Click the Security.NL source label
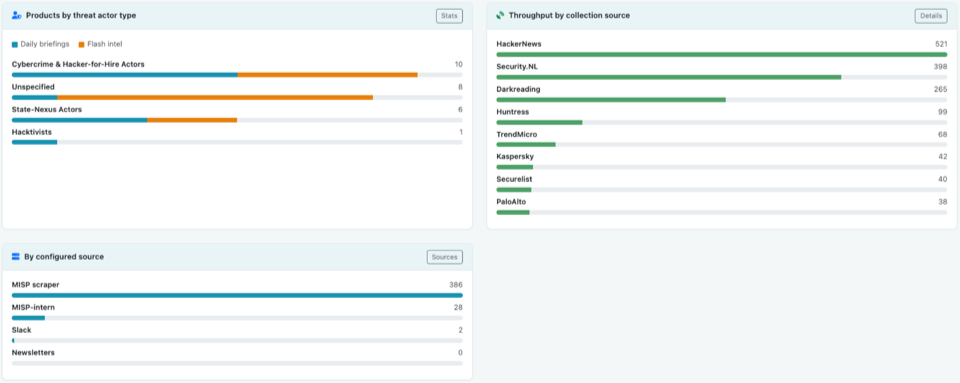This screenshot has width=960, height=383. tap(517, 67)
